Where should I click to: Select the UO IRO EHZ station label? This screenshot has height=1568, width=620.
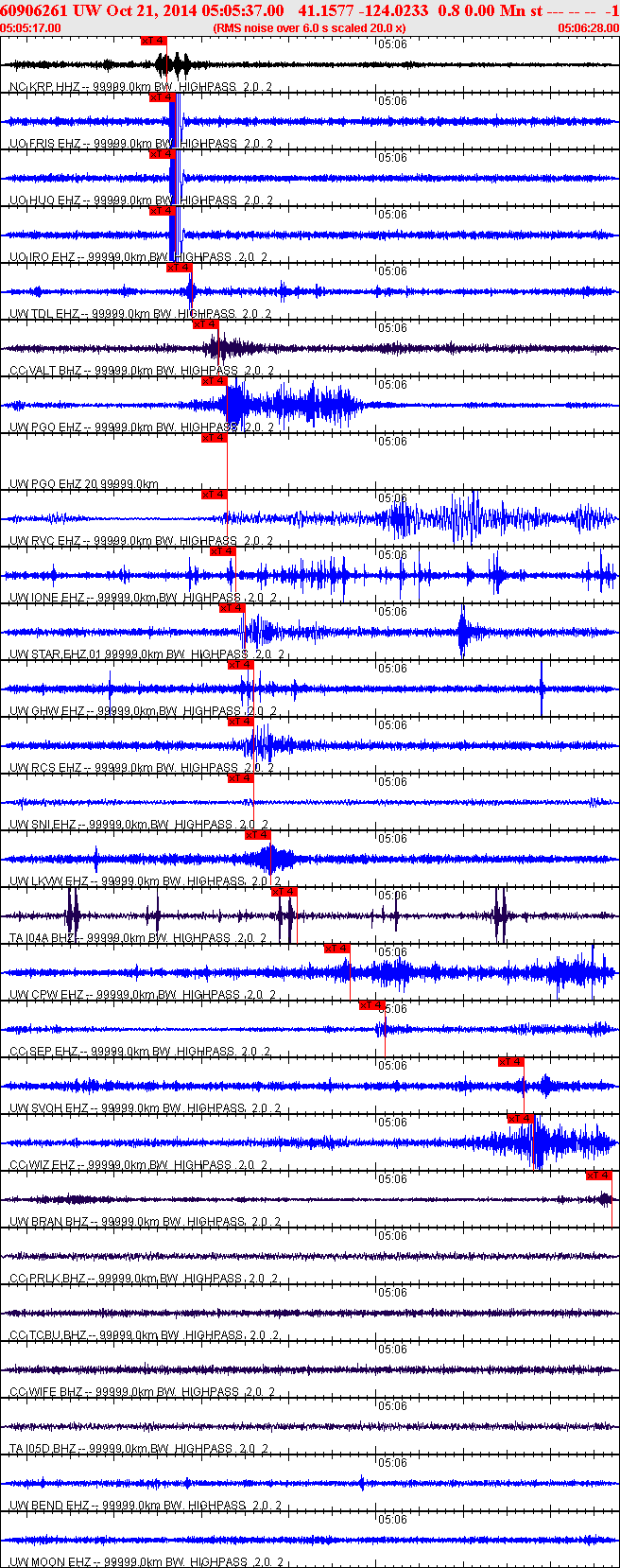click(x=138, y=257)
